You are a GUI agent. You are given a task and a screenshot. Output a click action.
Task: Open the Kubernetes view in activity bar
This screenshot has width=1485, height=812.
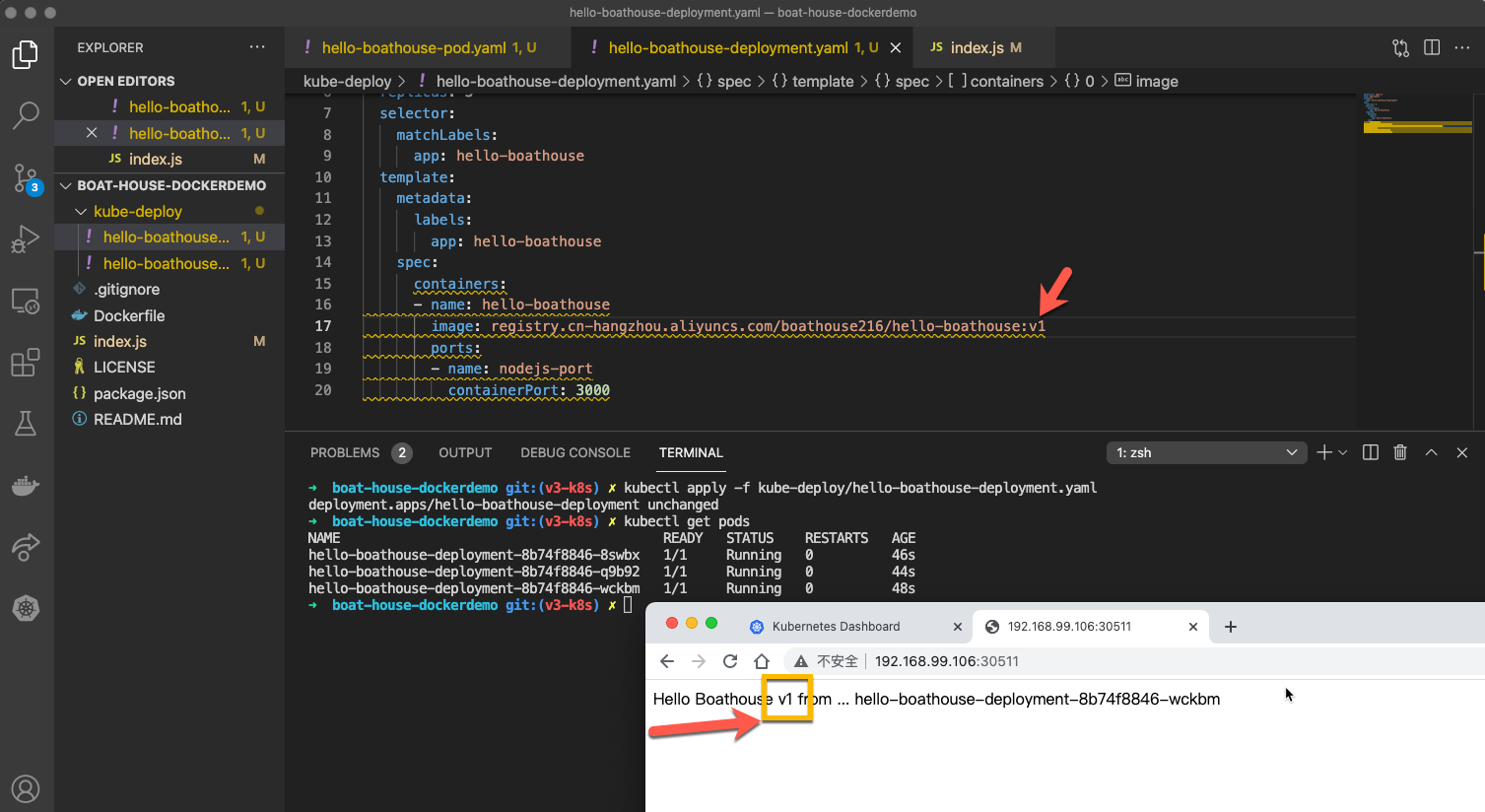pyautogui.click(x=26, y=608)
